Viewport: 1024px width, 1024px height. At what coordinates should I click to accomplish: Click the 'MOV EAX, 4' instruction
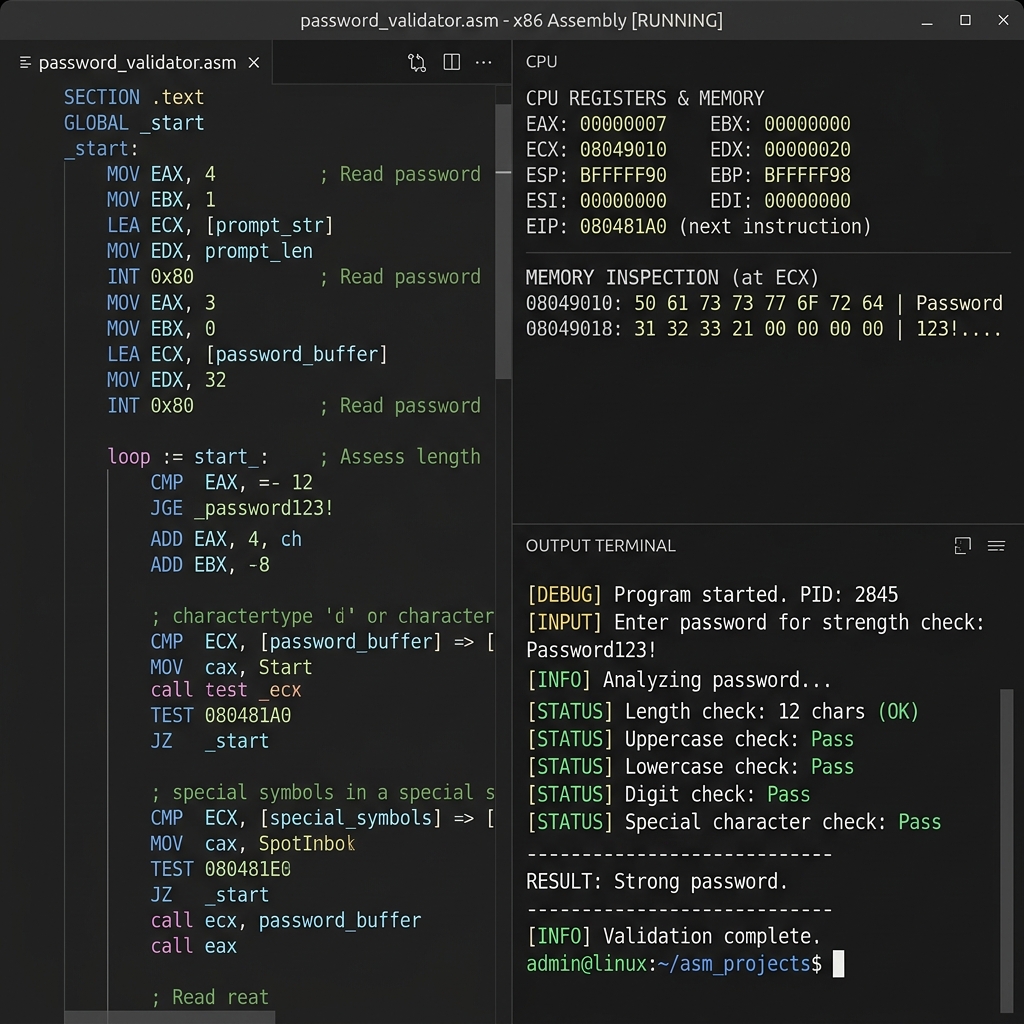(161, 174)
